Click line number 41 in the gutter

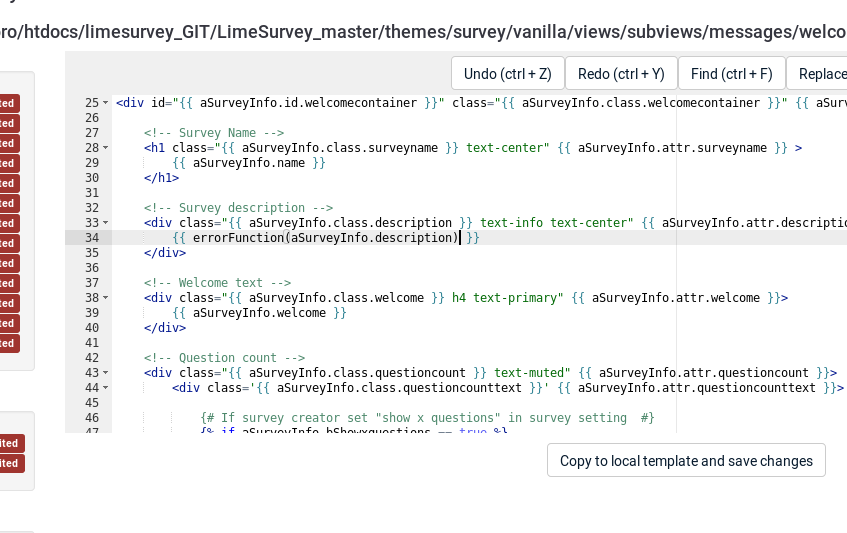click(92, 343)
